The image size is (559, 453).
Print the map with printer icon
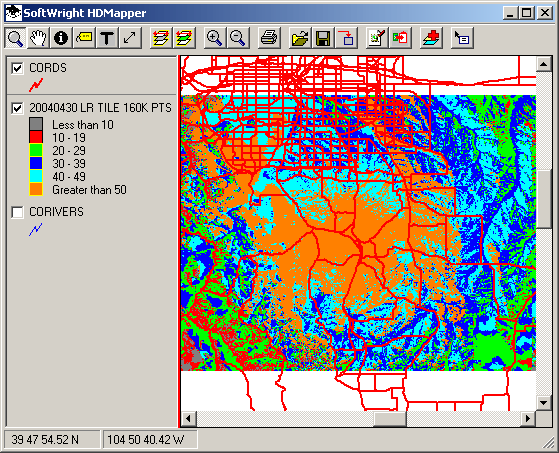coord(268,38)
